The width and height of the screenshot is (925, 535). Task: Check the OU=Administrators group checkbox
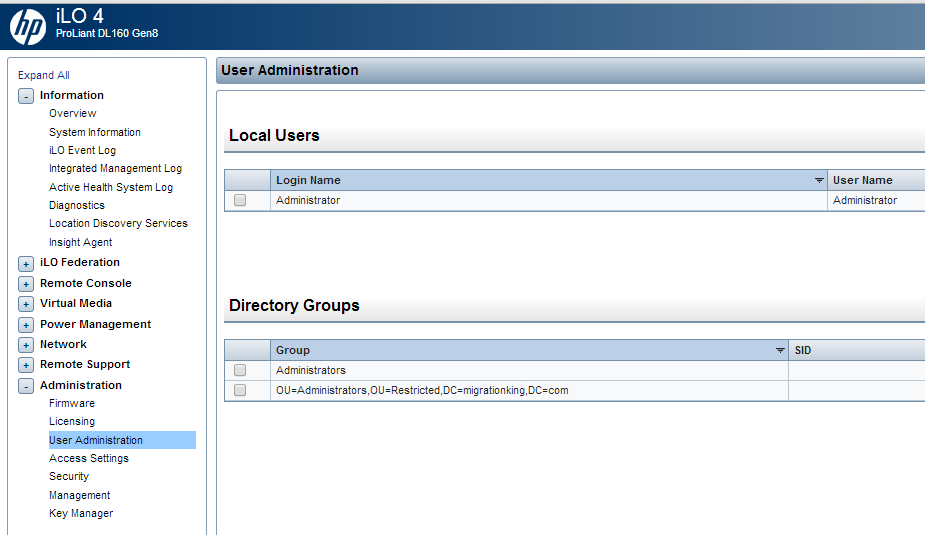tap(240, 390)
